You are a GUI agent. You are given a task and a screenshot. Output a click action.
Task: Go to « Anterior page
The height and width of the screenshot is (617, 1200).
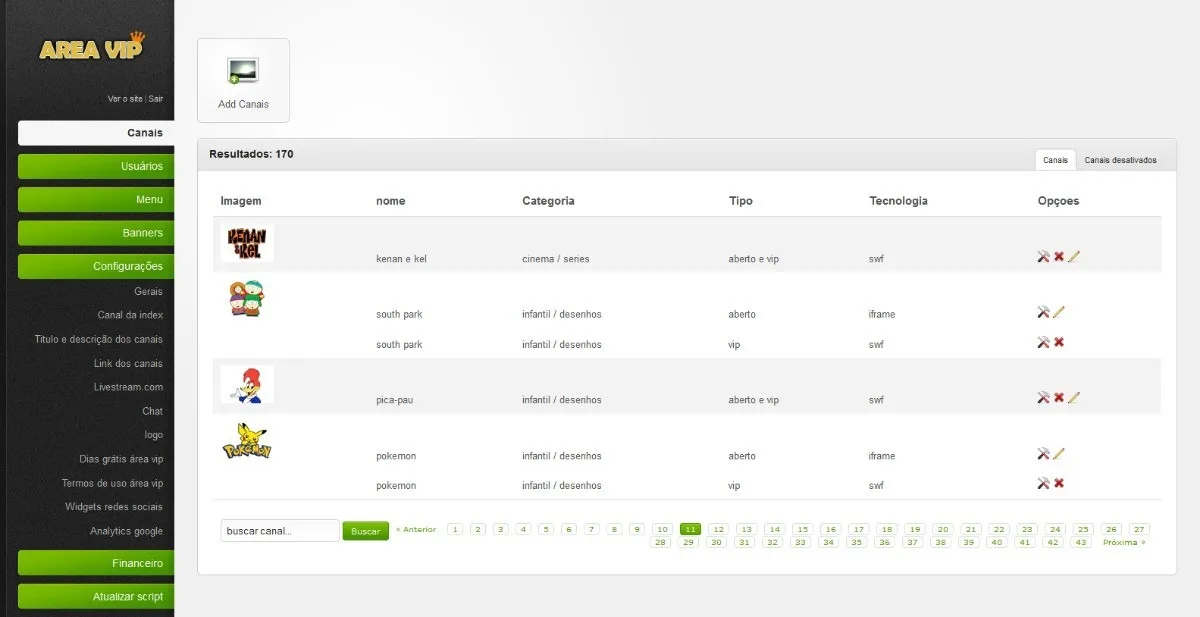[416, 529]
